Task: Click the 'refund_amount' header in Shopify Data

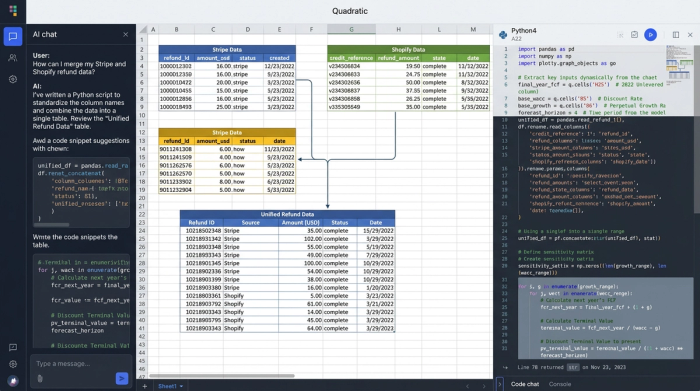Action: (398, 58)
